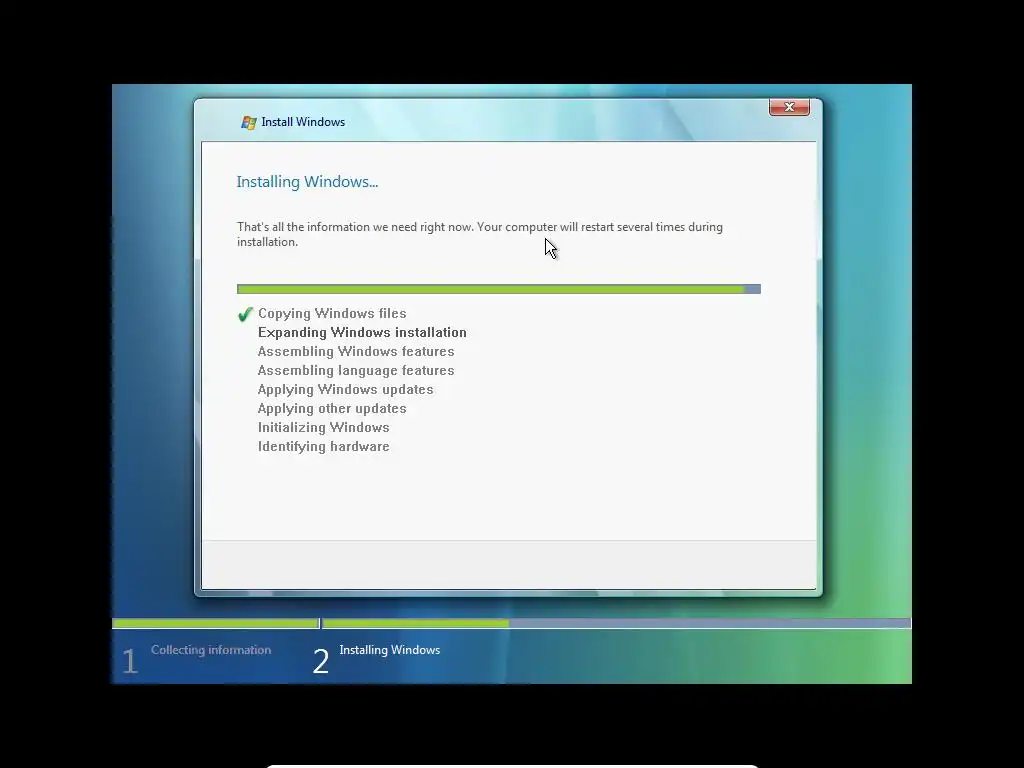Click "Collecting information" stage label
The image size is (1024, 768).
[x=211, y=650]
